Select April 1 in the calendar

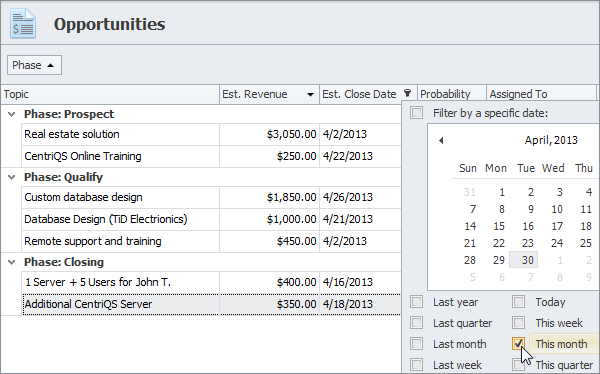[501, 192]
